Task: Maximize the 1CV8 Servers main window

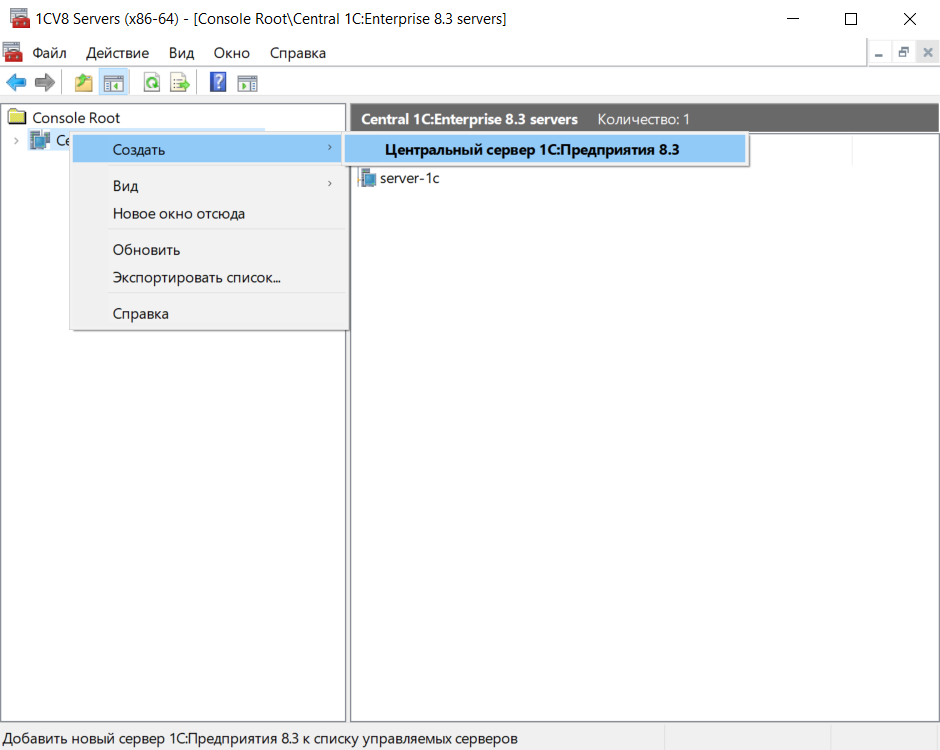Action: click(x=851, y=19)
